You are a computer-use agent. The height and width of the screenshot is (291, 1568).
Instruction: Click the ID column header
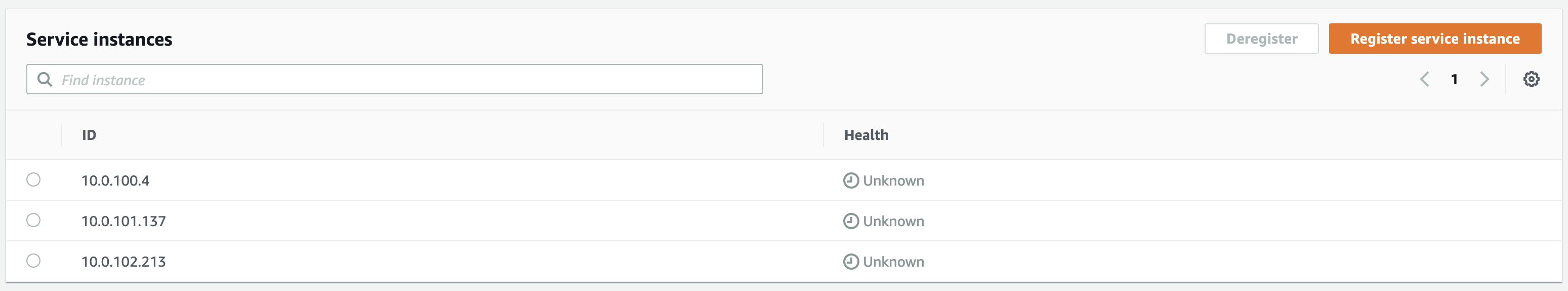coord(89,135)
